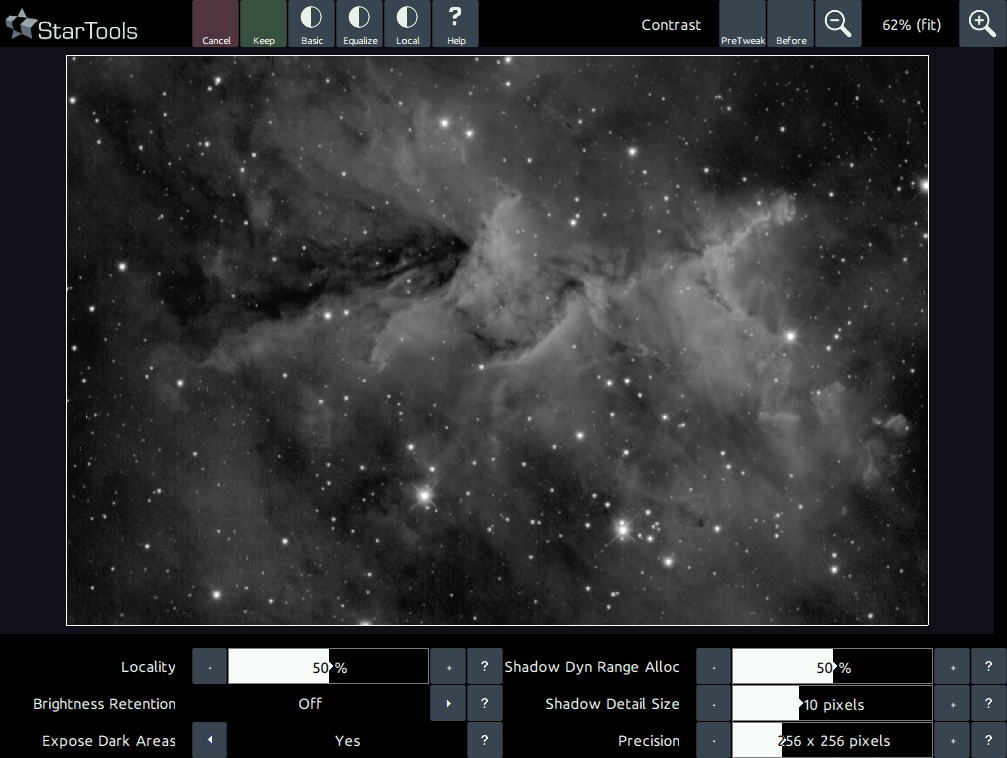Decrease Shadow Detail Size with minus
1007x758 pixels.
[x=714, y=704]
